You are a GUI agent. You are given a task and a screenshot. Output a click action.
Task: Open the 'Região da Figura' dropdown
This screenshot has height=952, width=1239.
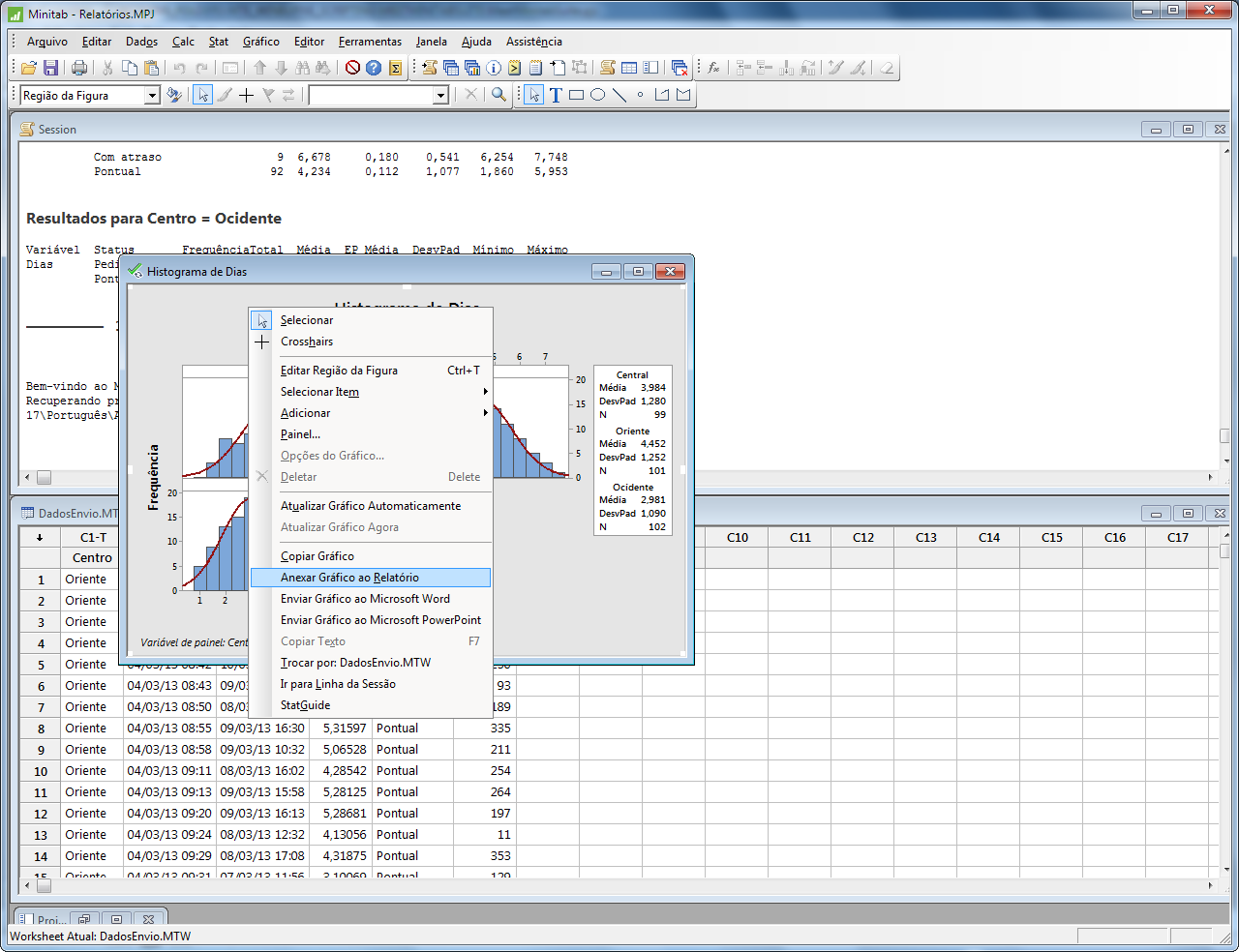tap(152, 95)
